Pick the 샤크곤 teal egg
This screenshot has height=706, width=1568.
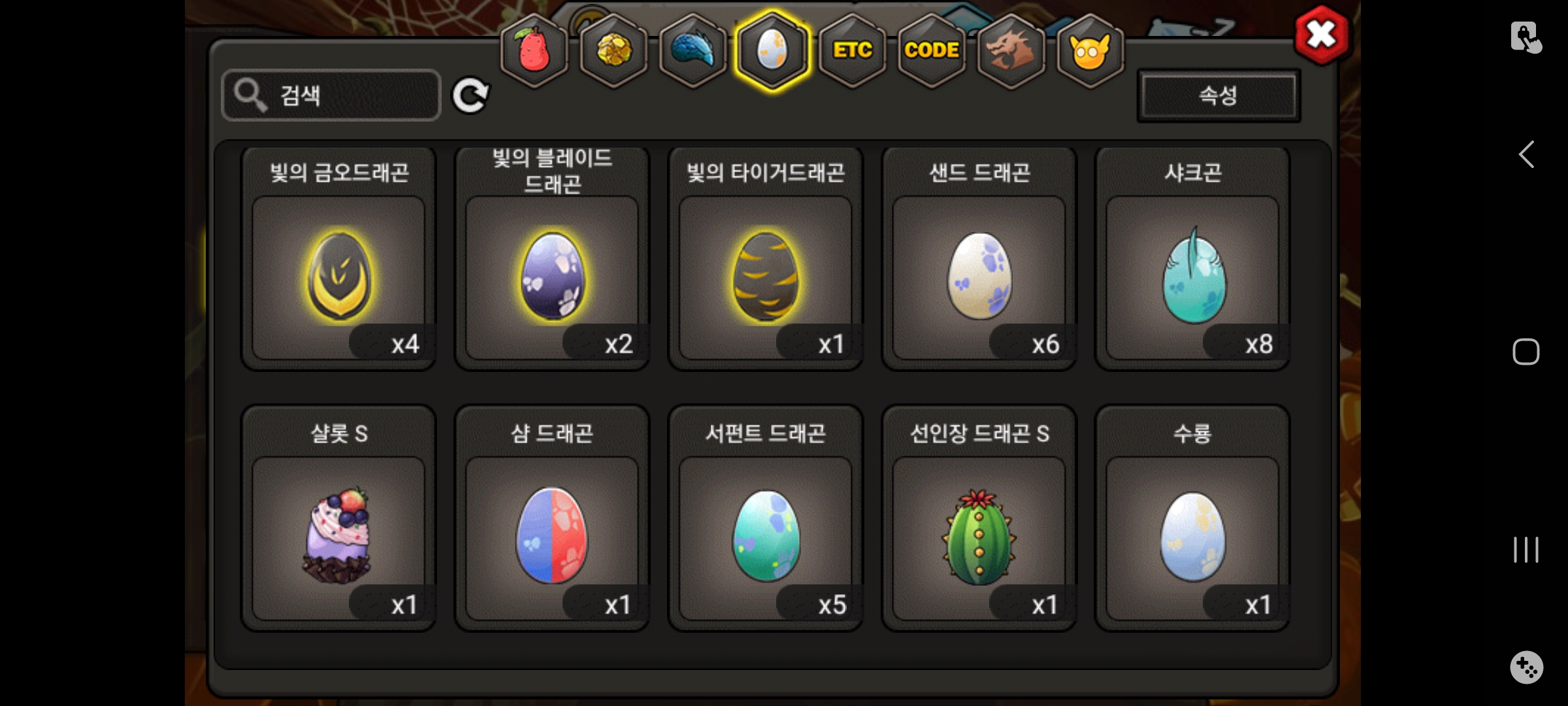pos(1192,259)
